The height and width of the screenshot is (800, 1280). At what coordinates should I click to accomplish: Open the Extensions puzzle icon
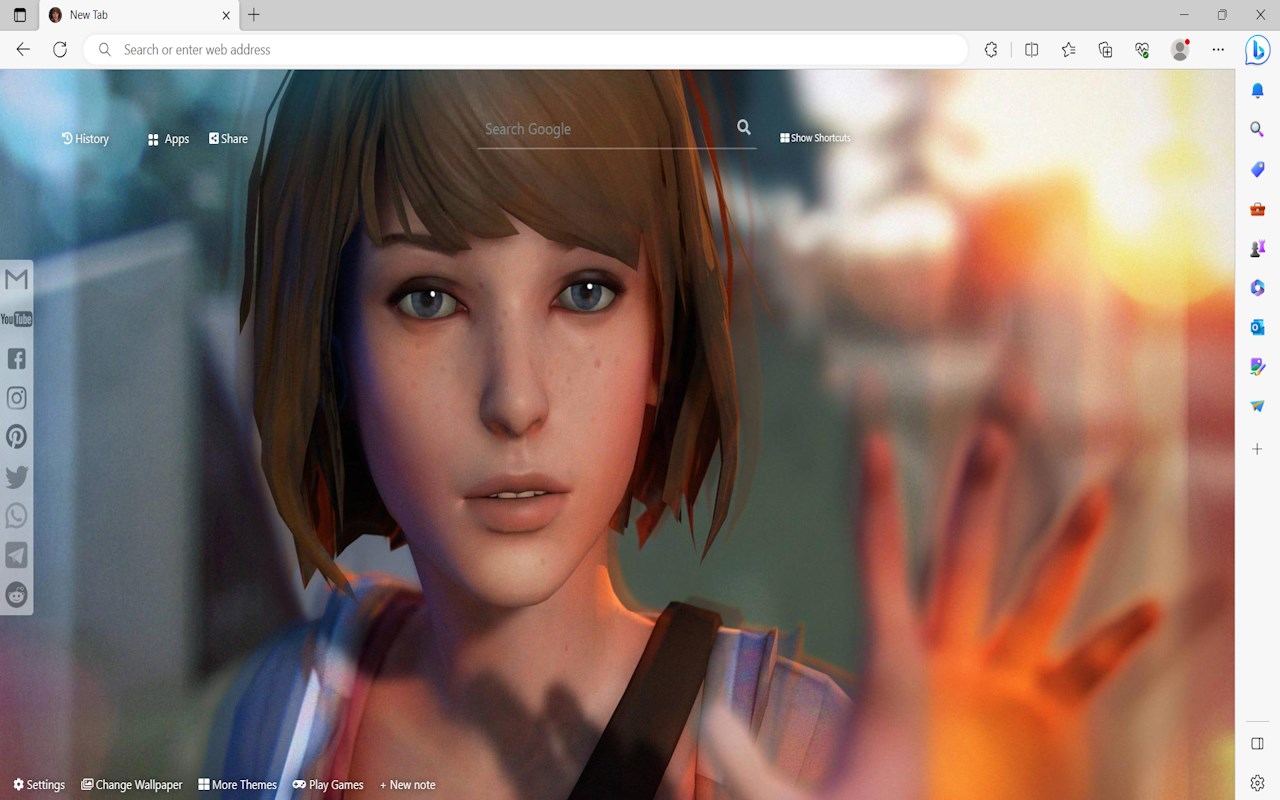tap(991, 50)
